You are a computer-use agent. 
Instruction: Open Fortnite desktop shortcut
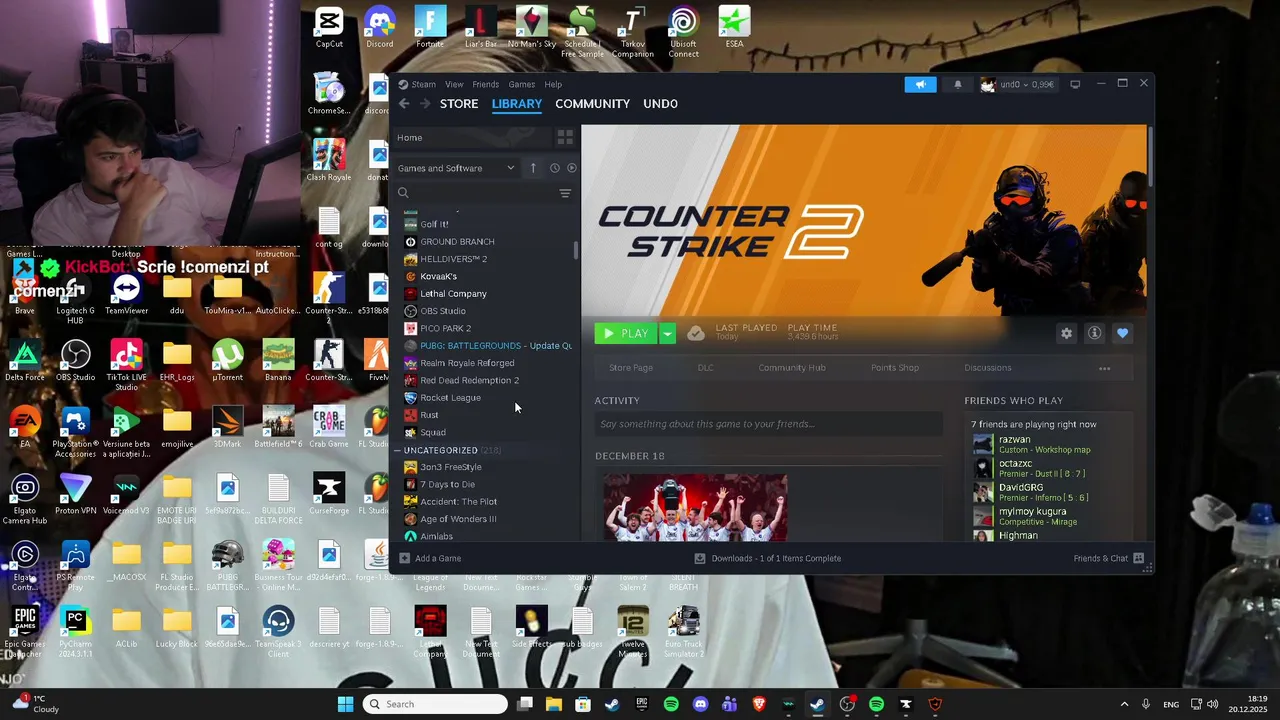click(x=430, y=27)
